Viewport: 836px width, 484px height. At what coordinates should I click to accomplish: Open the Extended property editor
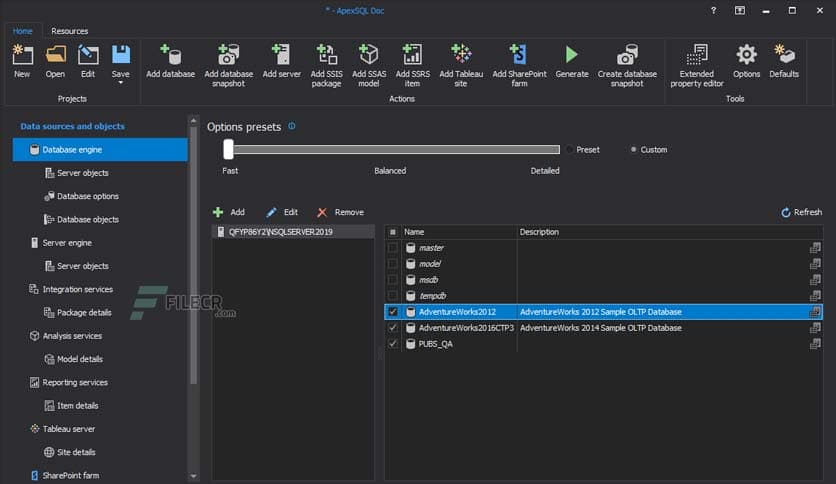(697, 66)
